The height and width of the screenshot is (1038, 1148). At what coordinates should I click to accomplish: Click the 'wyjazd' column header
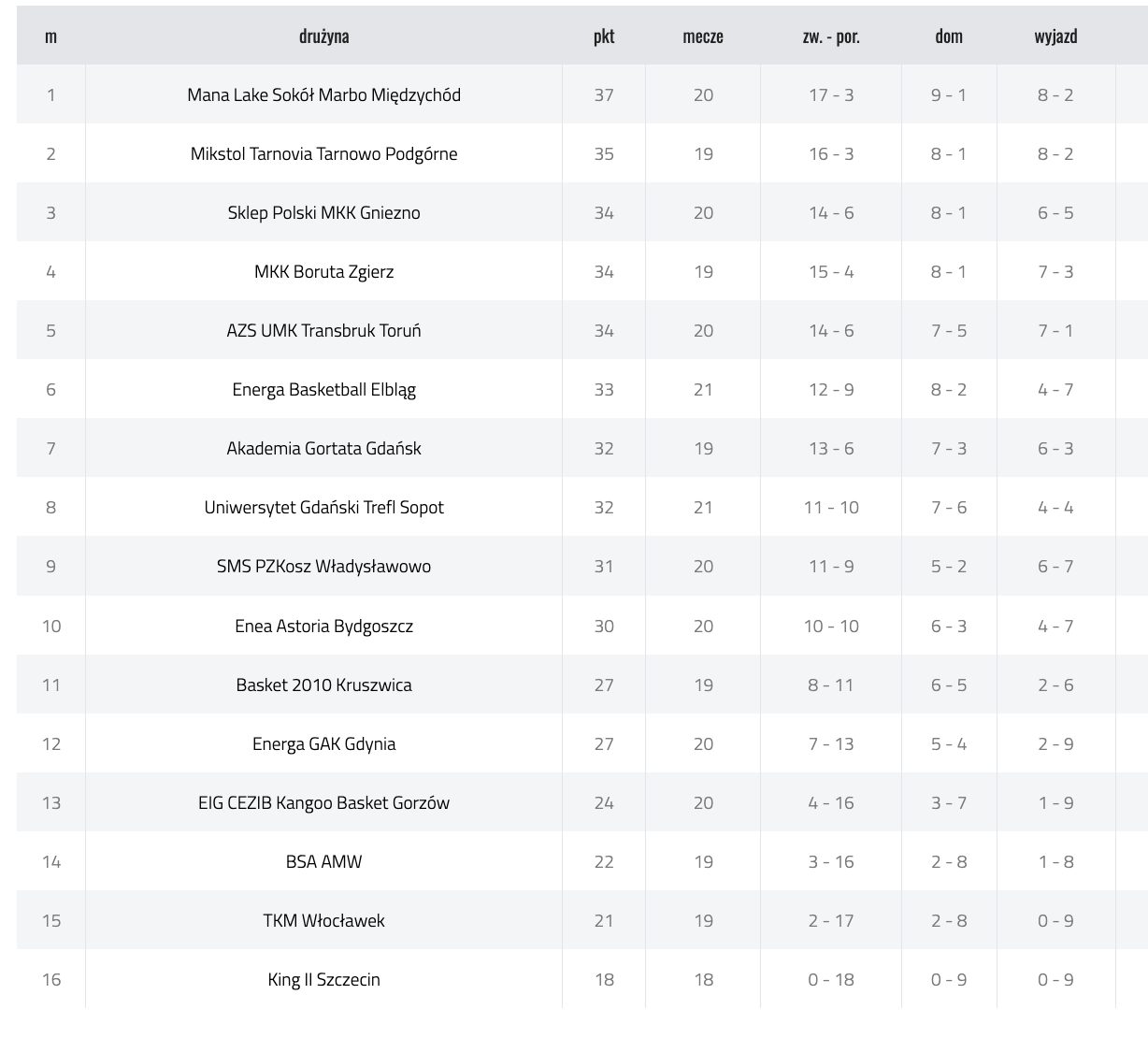click(1055, 36)
